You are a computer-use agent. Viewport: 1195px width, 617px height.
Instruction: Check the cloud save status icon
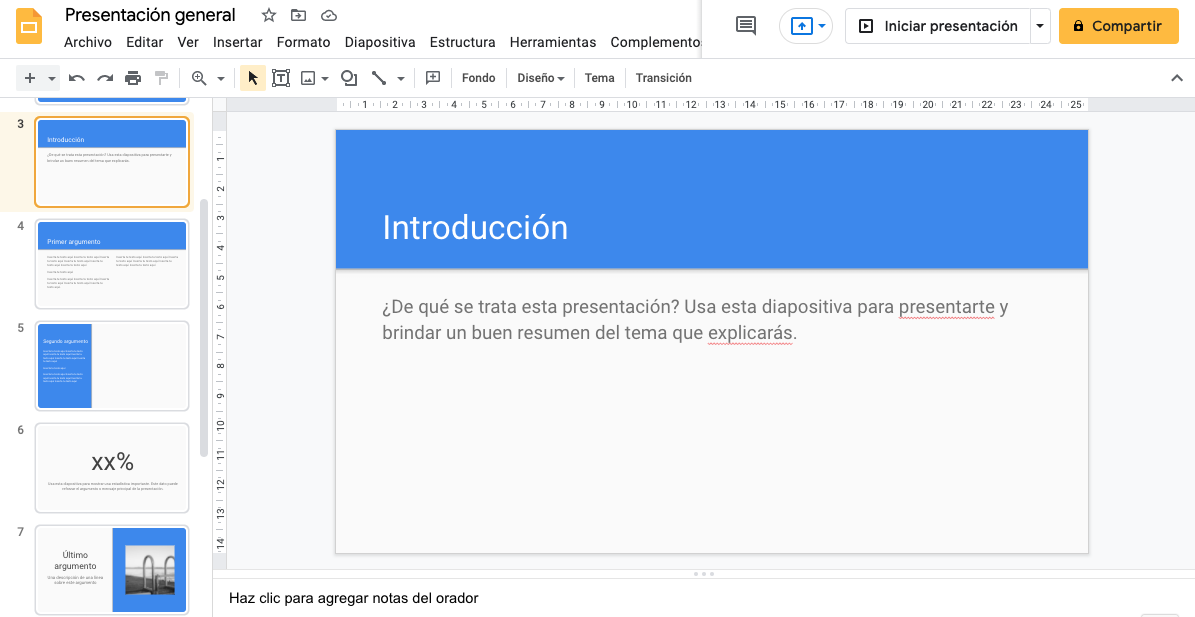[x=329, y=15]
